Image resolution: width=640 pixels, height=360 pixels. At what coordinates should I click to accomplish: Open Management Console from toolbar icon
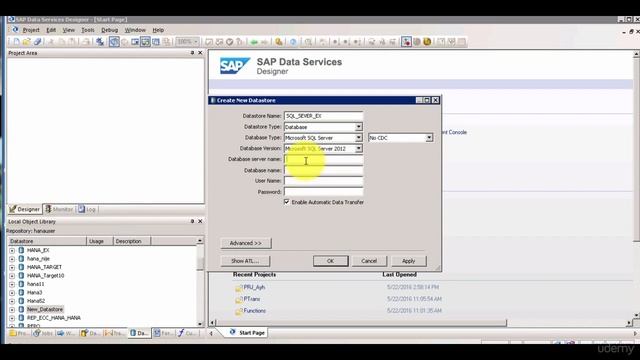click(x=278, y=42)
